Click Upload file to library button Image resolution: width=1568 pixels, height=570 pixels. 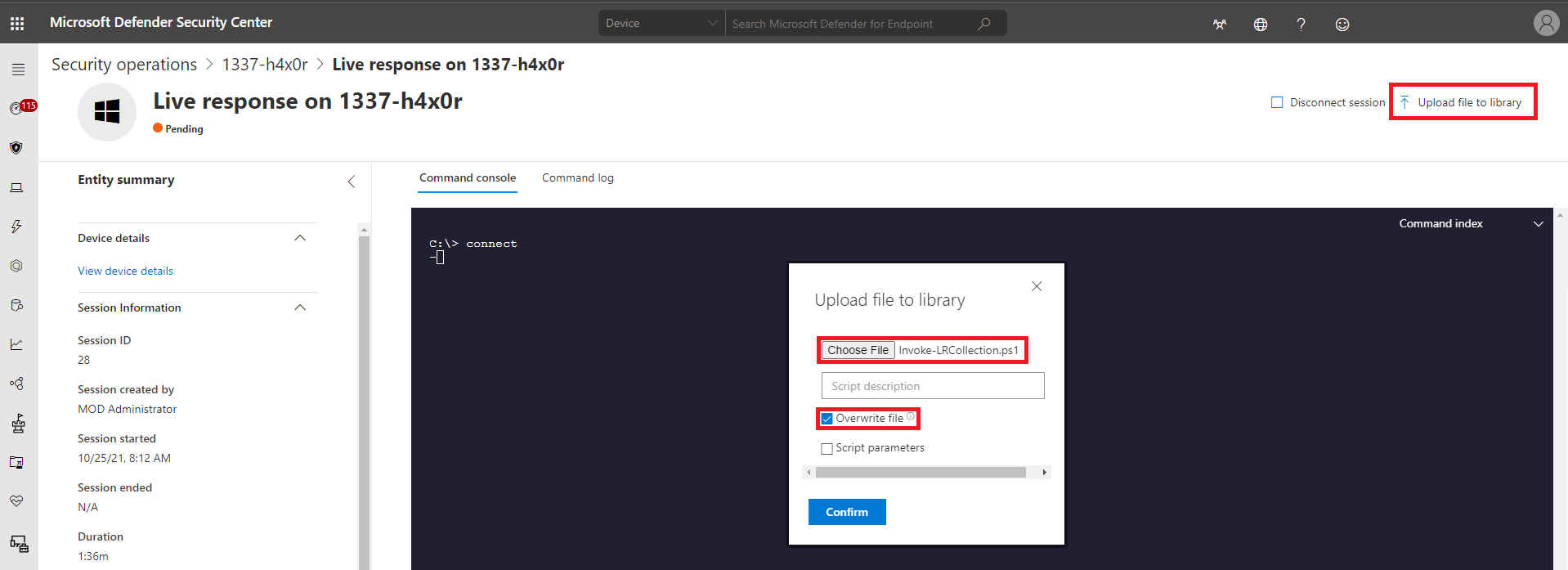[x=1462, y=102]
